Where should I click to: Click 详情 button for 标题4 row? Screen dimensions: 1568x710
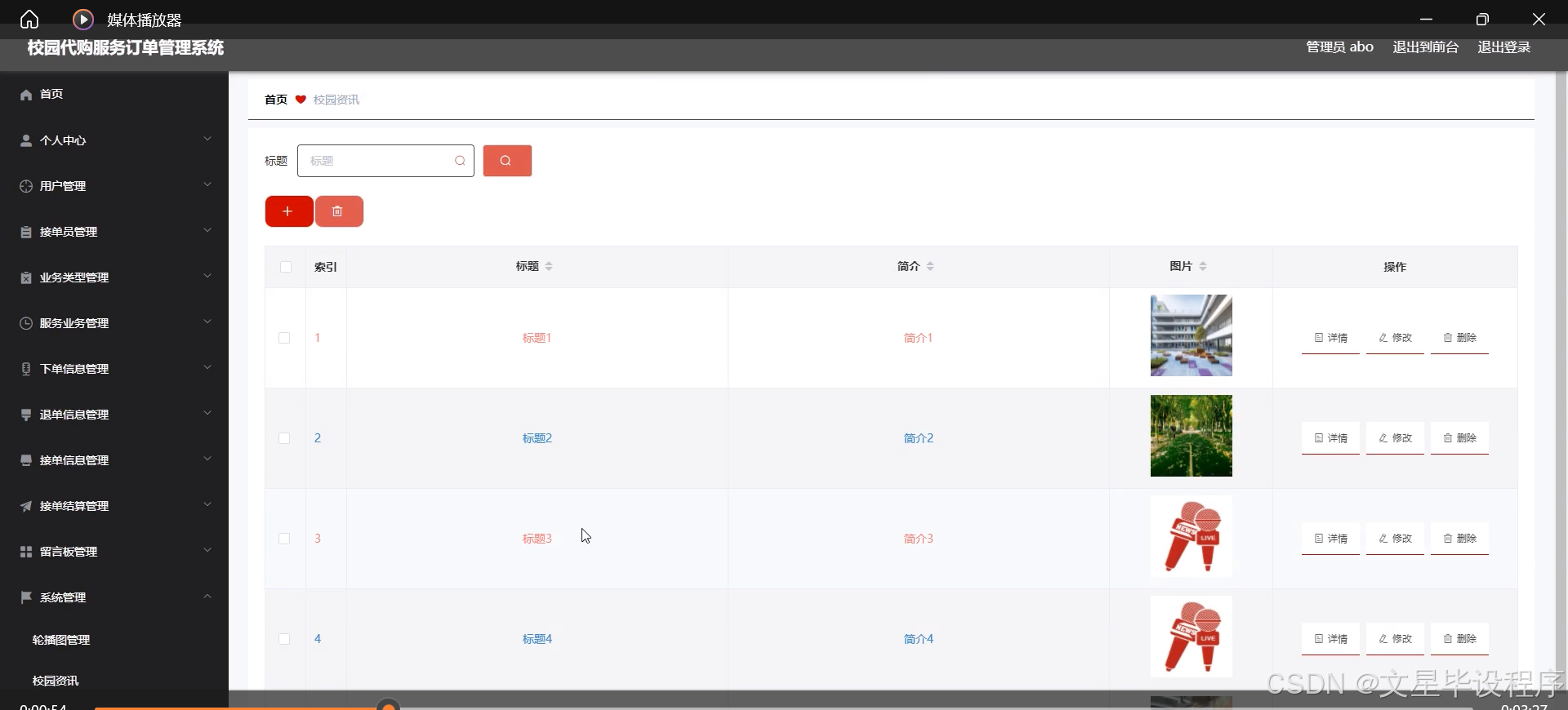click(1330, 639)
